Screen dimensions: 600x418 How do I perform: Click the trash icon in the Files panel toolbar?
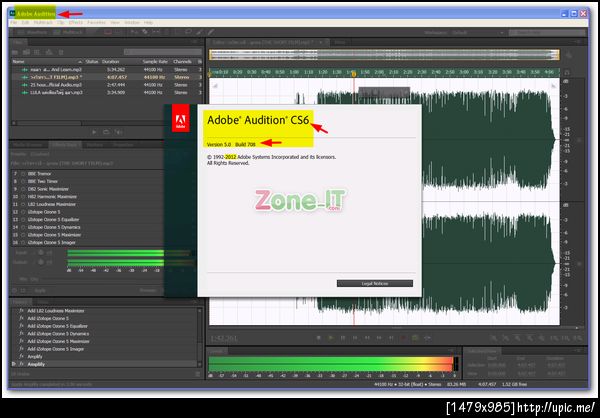[61, 52]
